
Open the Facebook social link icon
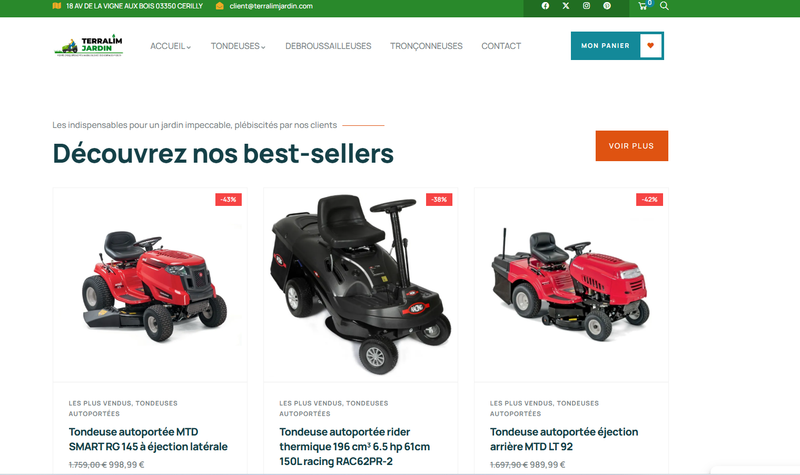(545, 6)
